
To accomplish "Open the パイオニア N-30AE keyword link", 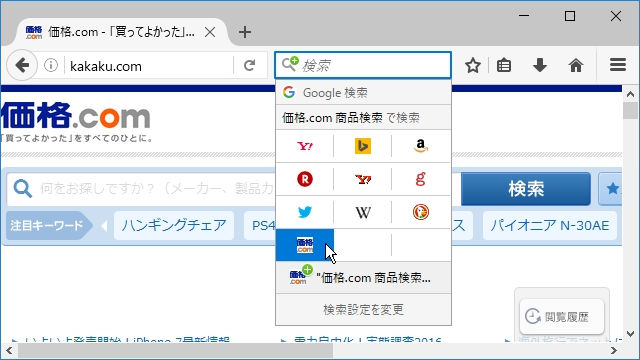I will pyautogui.click(x=550, y=226).
